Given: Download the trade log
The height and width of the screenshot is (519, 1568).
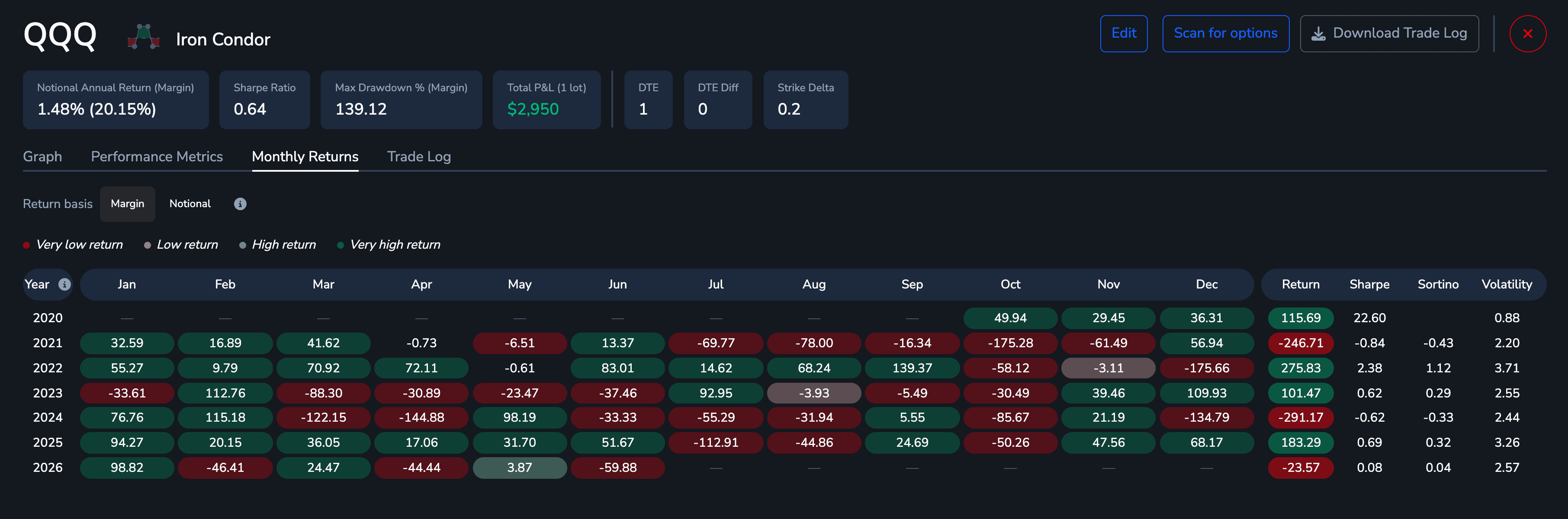Looking at the screenshot, I should (x=1389, y=33).
